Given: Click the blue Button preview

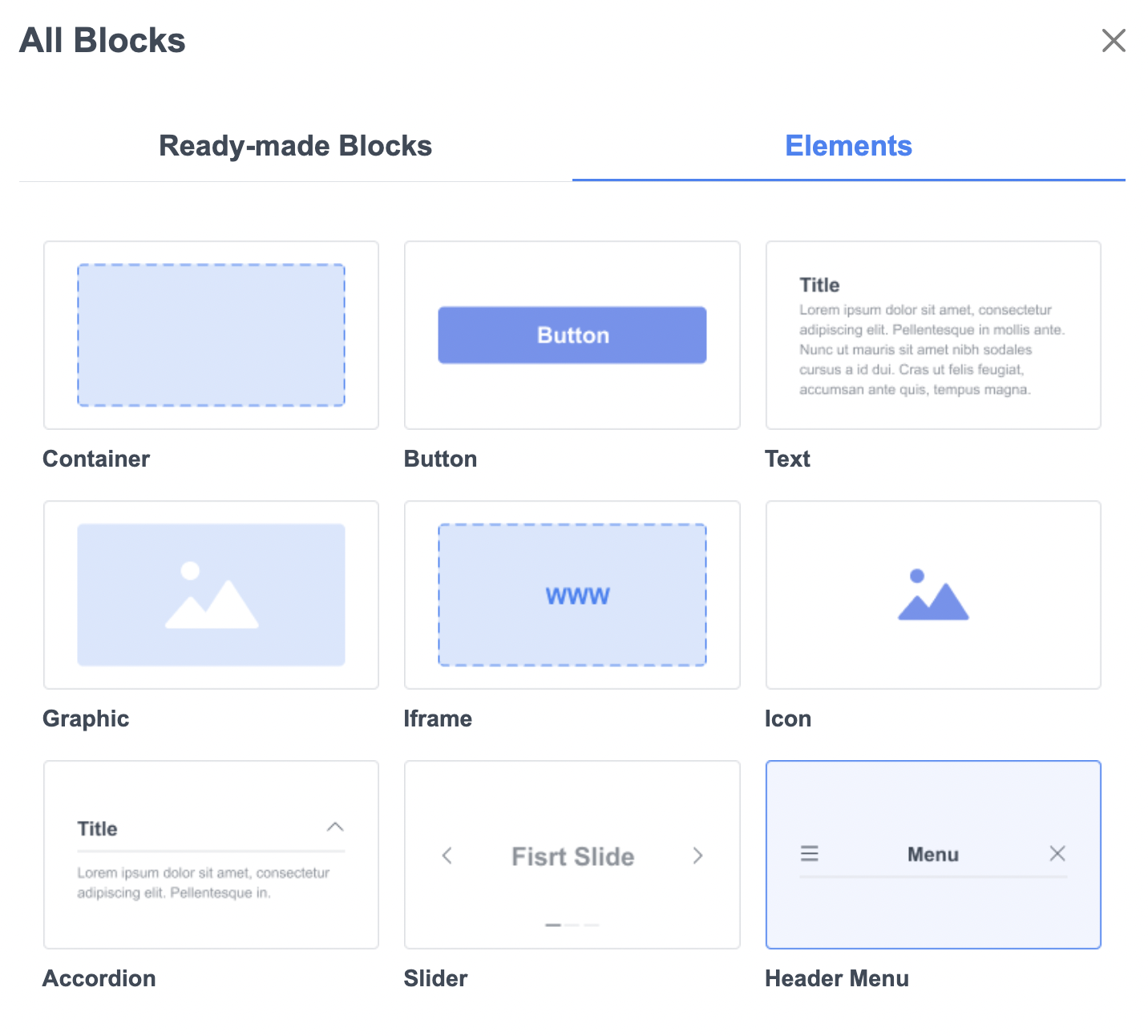Looking at the screenshot, I should pos(572,335).
